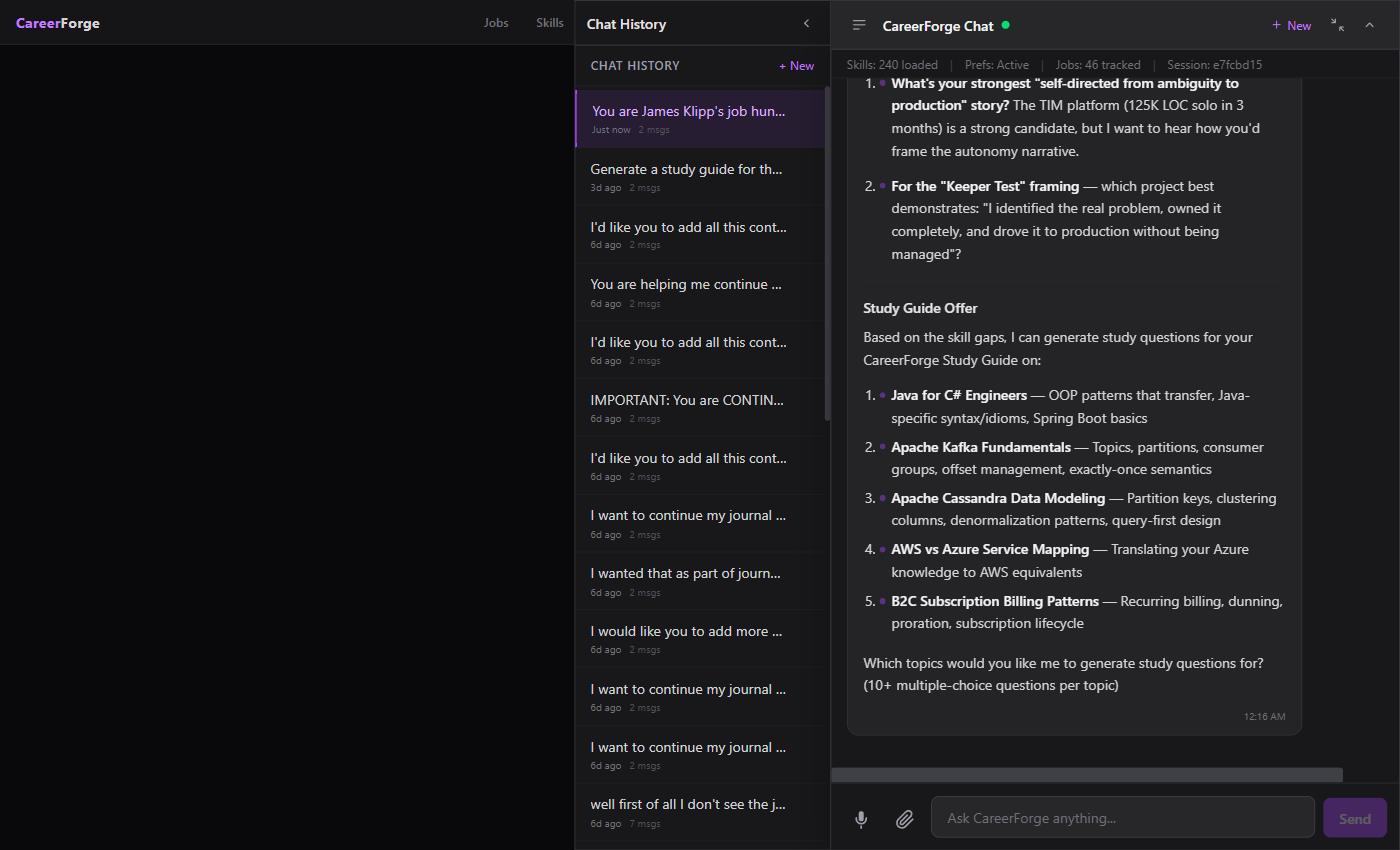The image size is (1400, 850).
Task: Click the Jobs: 46 tracked status indicator
Action: pos(1098,64)
